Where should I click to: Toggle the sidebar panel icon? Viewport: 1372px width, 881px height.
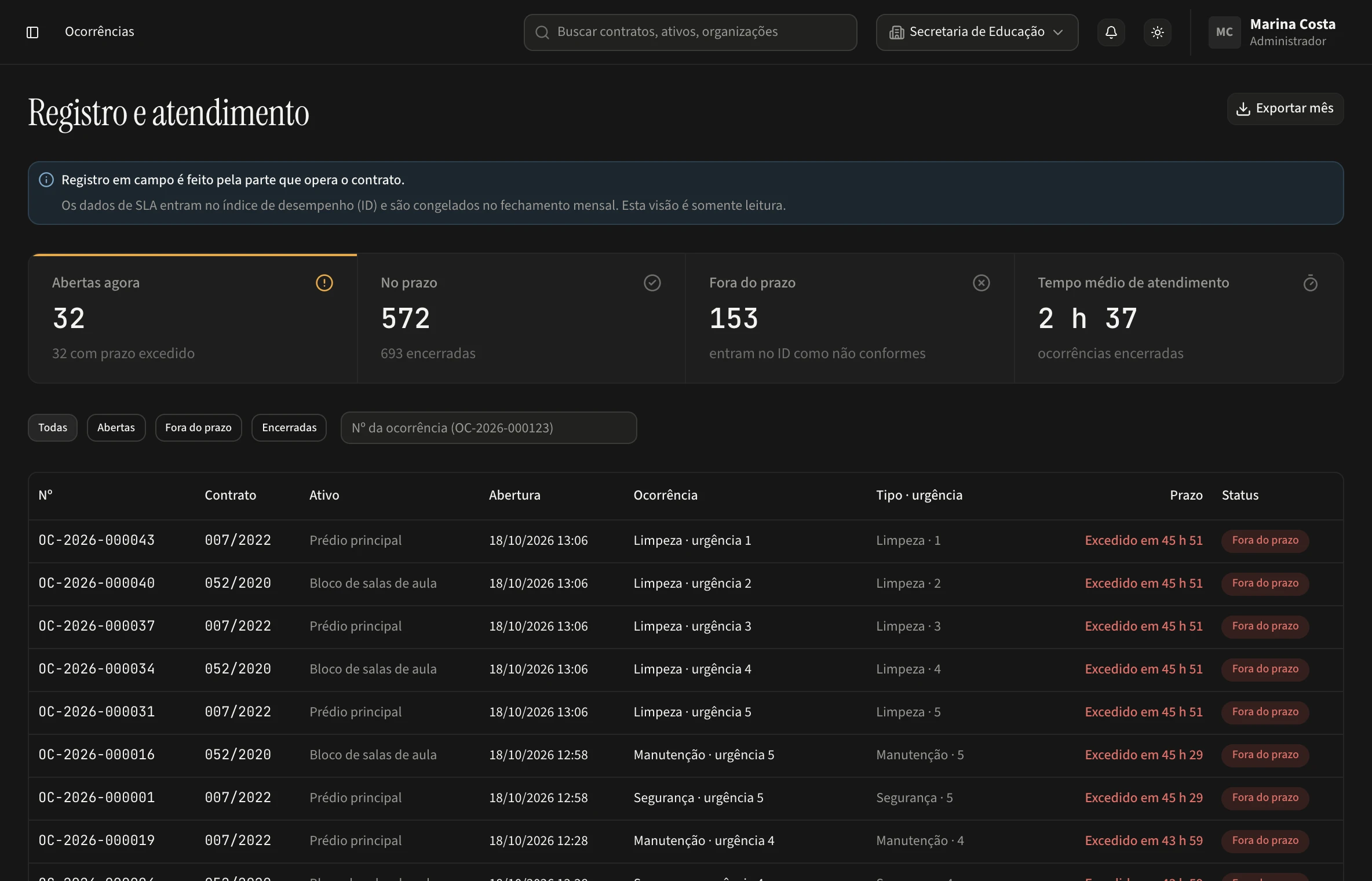click(x=32, y=32)
